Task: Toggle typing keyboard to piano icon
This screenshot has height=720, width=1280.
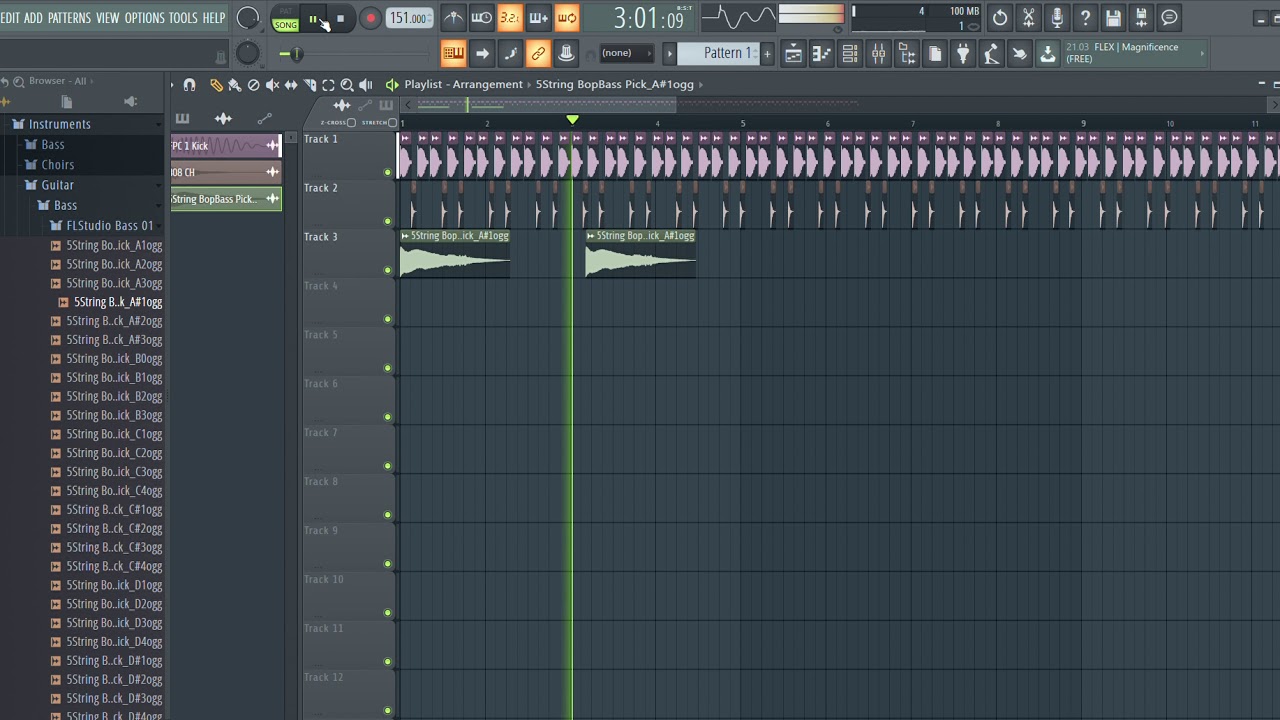Action: tap(453, 54)
